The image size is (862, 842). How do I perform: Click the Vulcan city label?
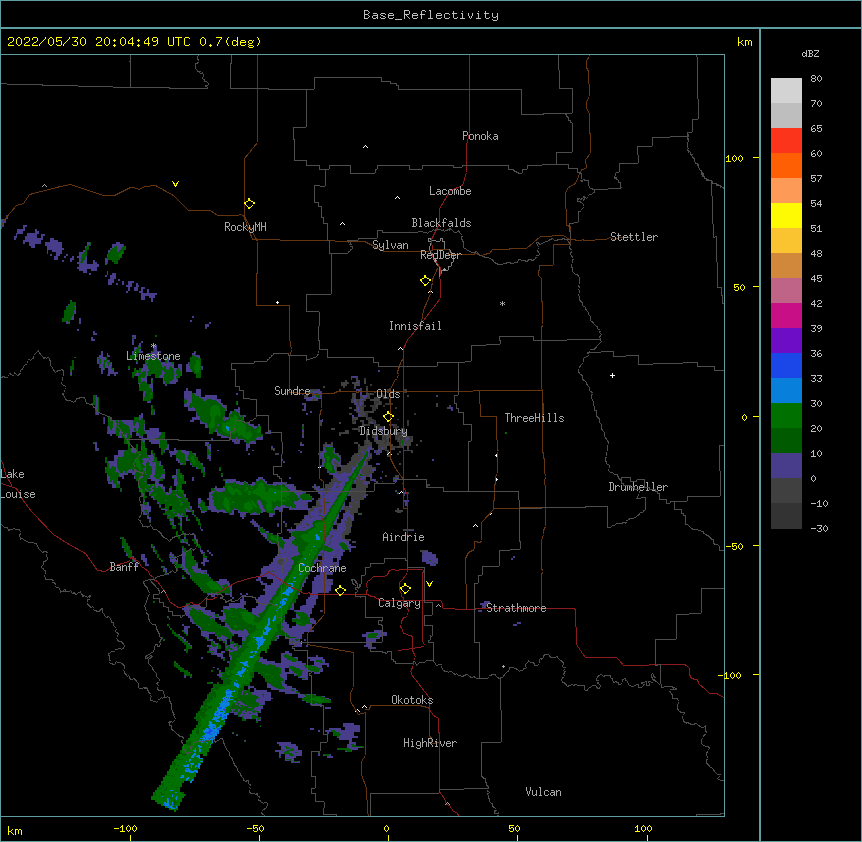click(543, 792)
